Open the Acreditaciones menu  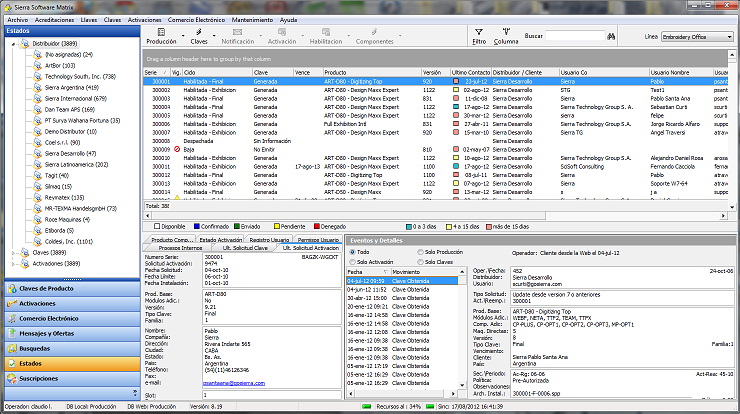click(54, 20)
